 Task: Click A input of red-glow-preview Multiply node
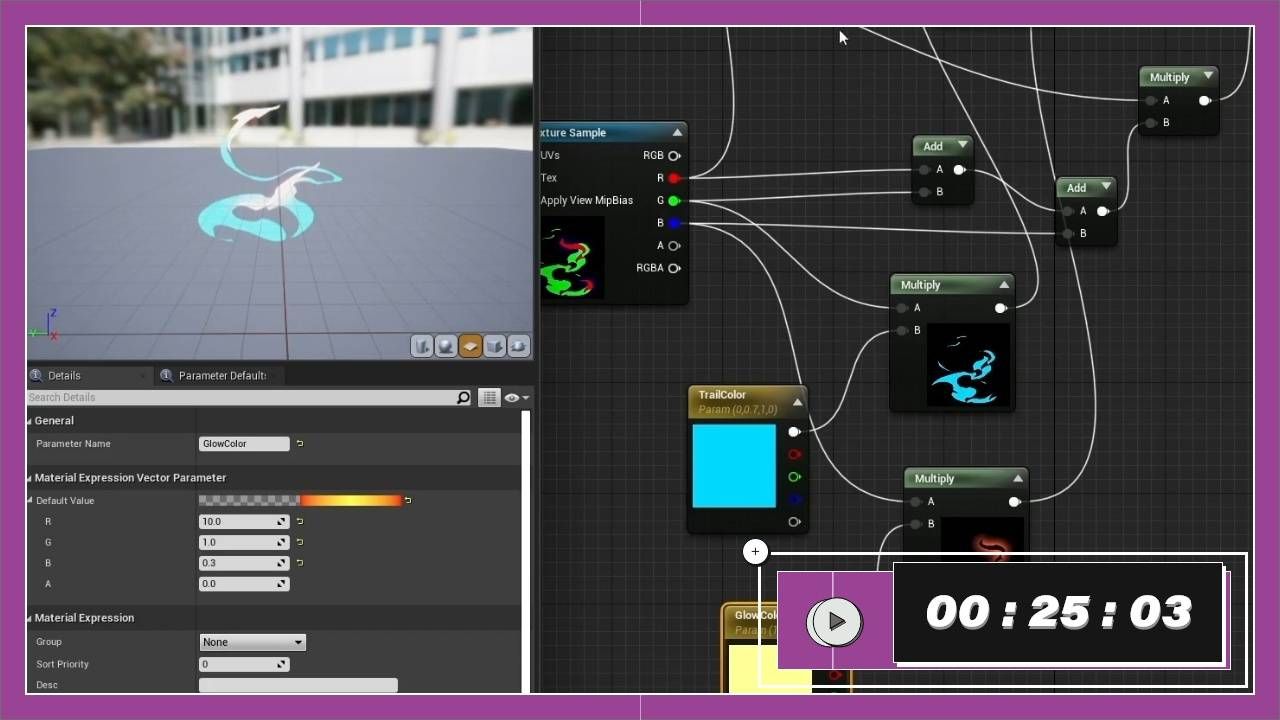[x=916, y=502]
